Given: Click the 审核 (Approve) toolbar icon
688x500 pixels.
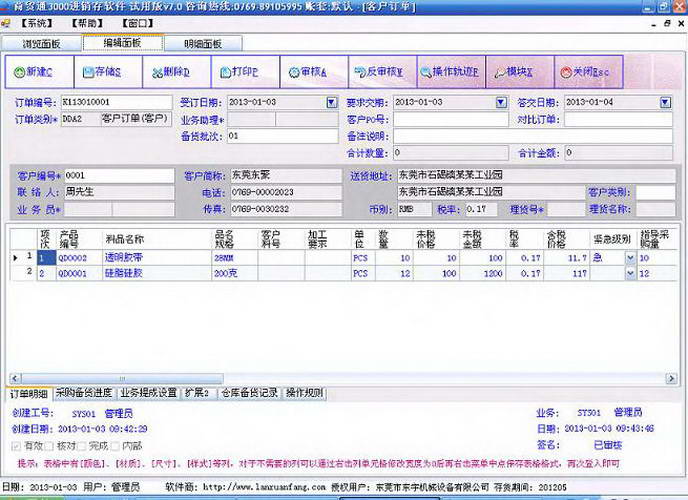Looking at the screenshot, I should (305, 72).
